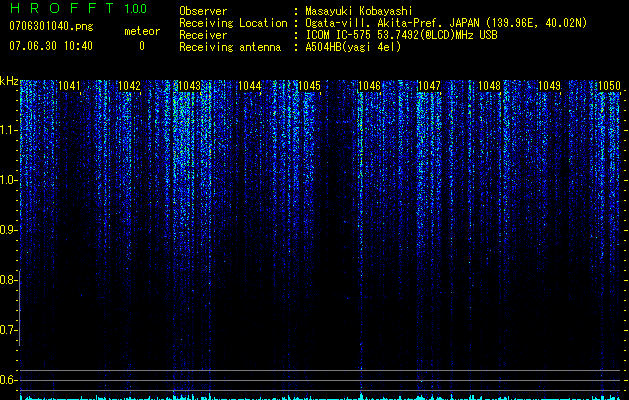Click the 1050 time marker
Screen dimensions: 629x400
pyautogui.click(x=609, y=86)
